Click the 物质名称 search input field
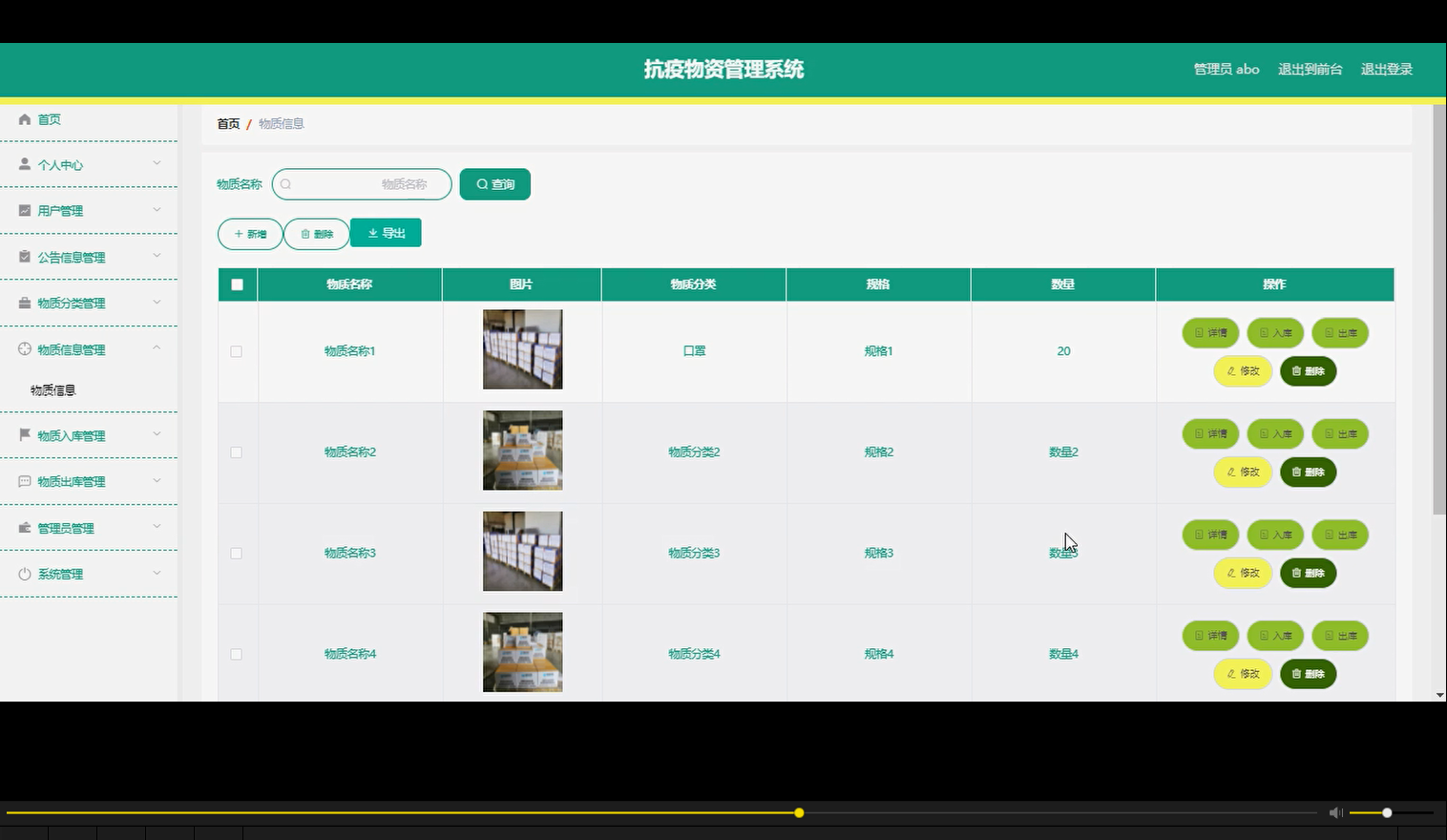 tap(362, 184)
